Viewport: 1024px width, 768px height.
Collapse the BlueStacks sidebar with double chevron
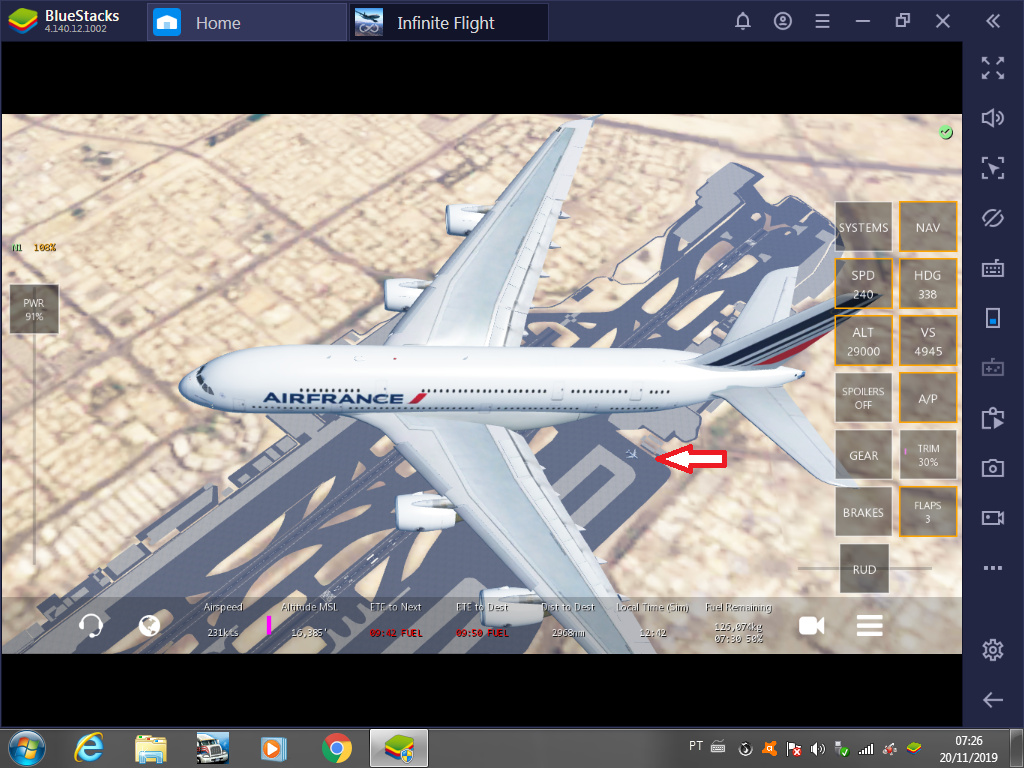(x=993, y=22)
